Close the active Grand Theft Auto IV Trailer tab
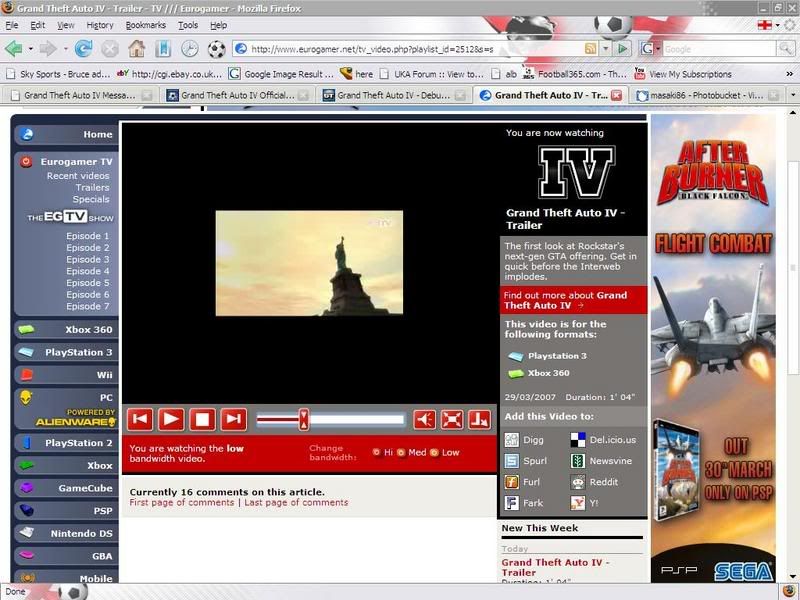Viewport: 800px width, 600px height. (616, 95)
